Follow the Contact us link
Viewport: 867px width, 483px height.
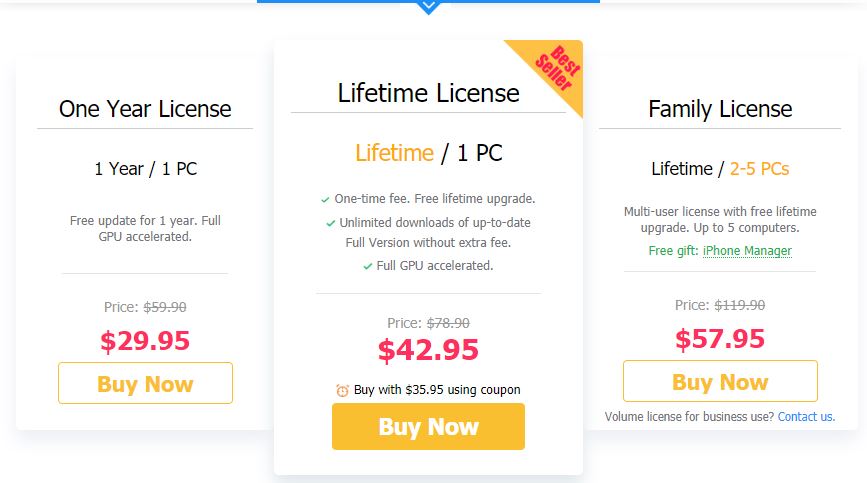tap(806, 416)
